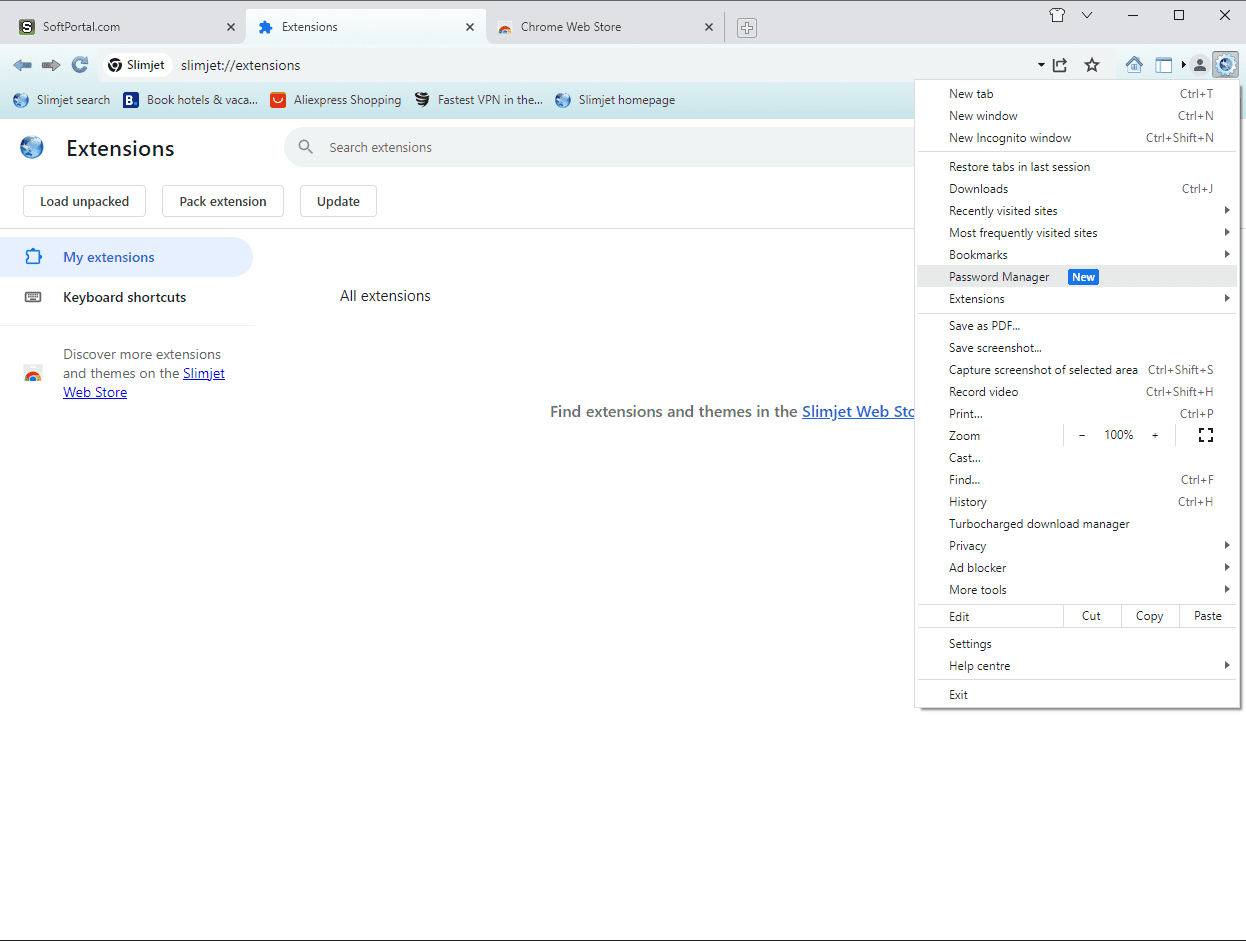Click the Forward arrow in the toolbar

point(51,65)
